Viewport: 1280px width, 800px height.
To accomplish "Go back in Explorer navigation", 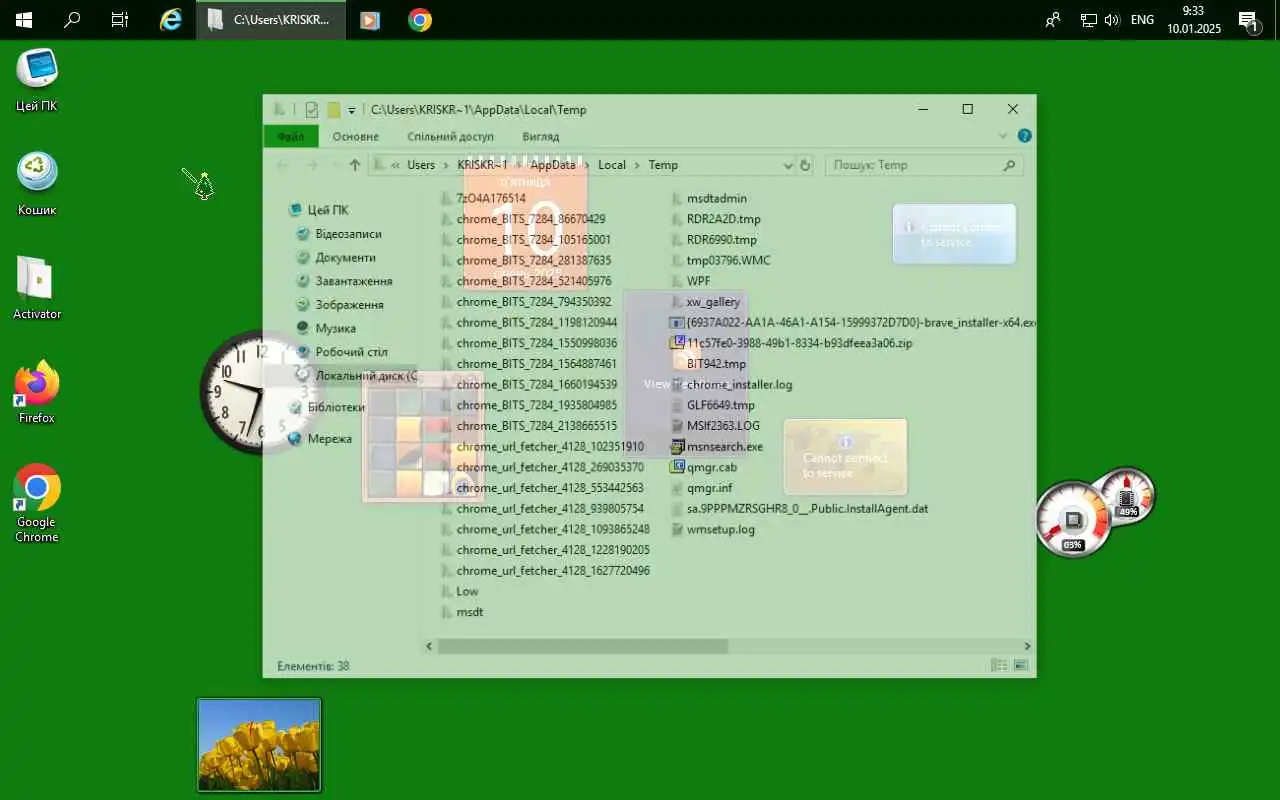I will coord(282,165).
